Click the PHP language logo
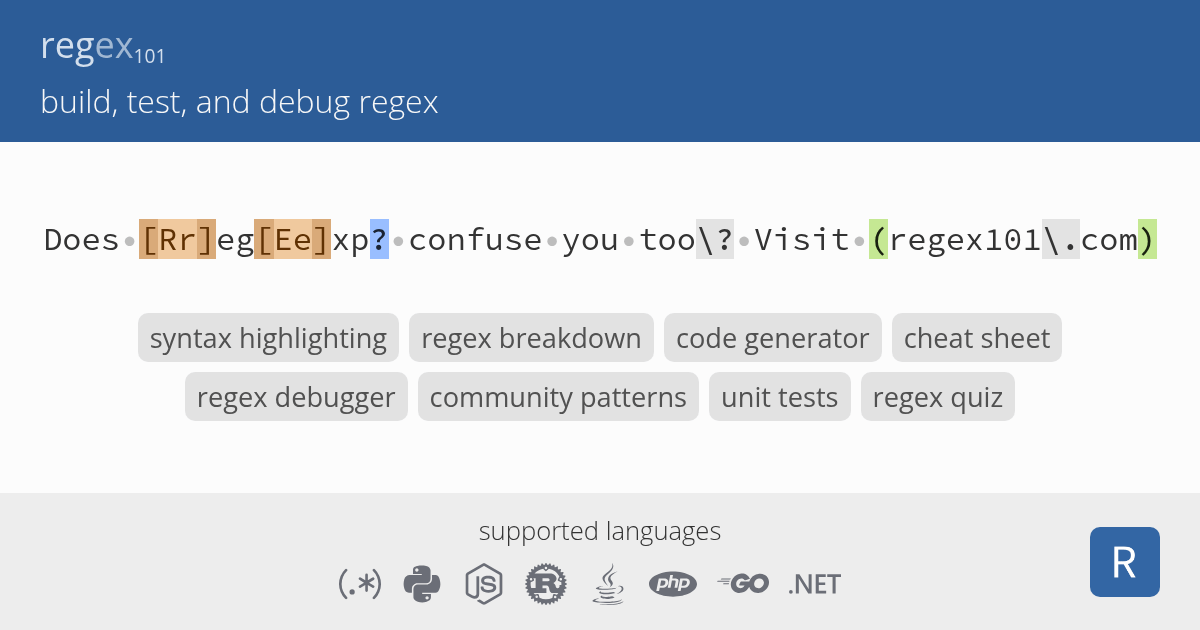Image resolution: width=1200 pixels, height=630 pixels. click(672, 584)
